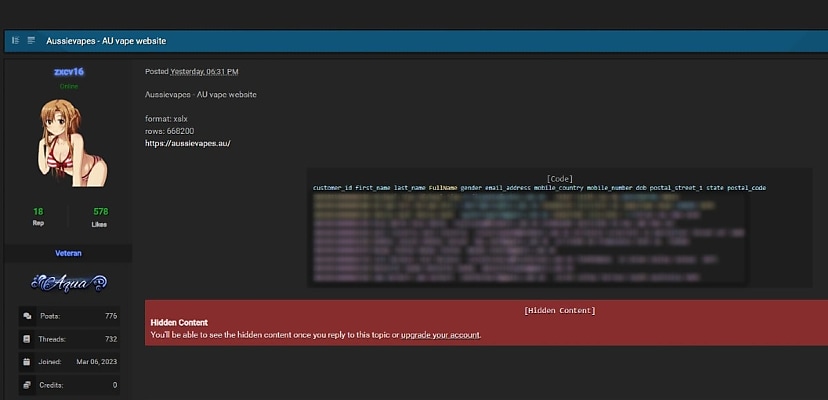
Task: Click the zxcv16 avatar image
Action: click(x=71, y=143)
